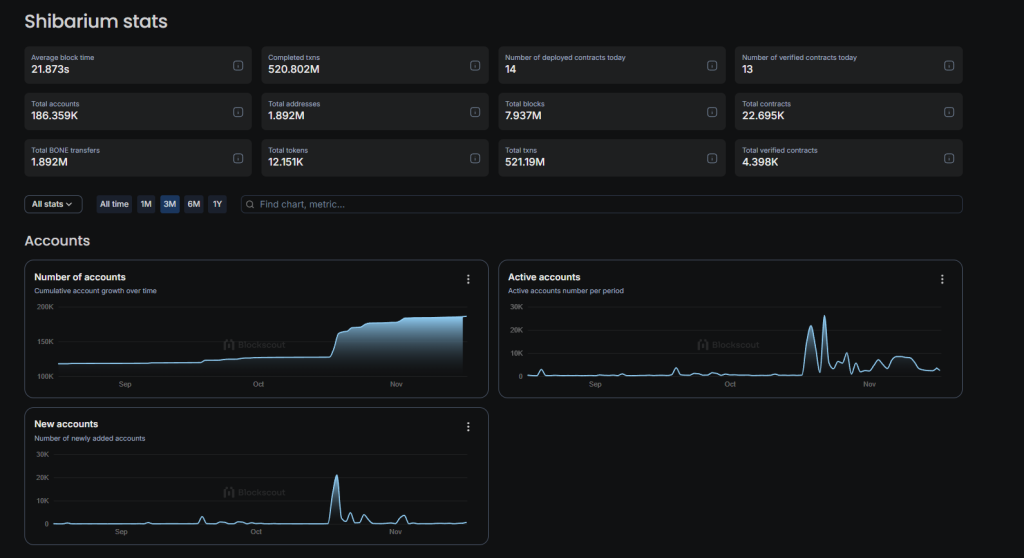Screen dimensions: 1024x558
Task: Expand the All stats dropdown
Action: click(x=53, y=204)
